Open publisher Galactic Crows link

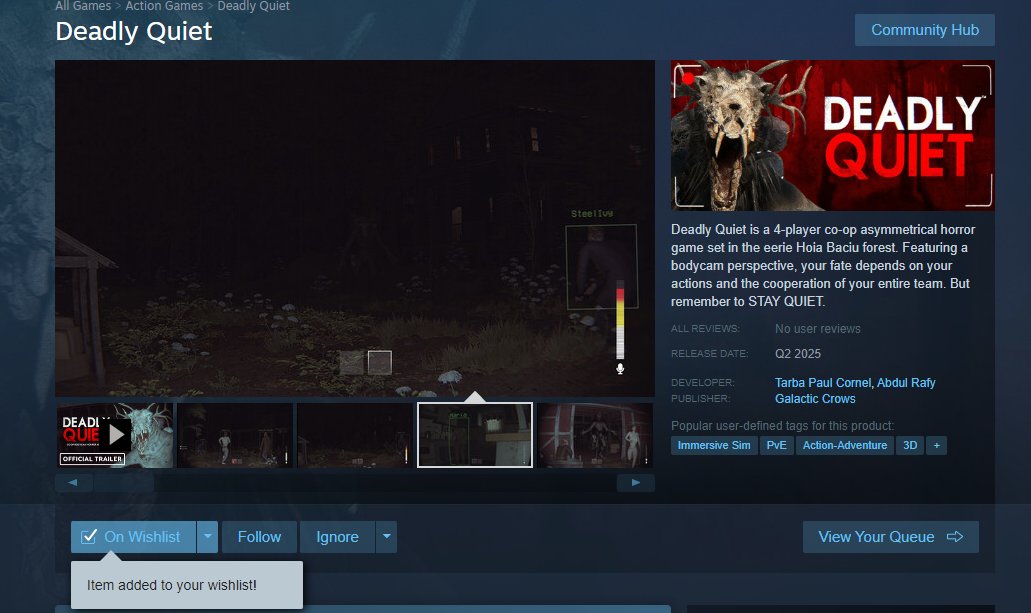(815, 399)
